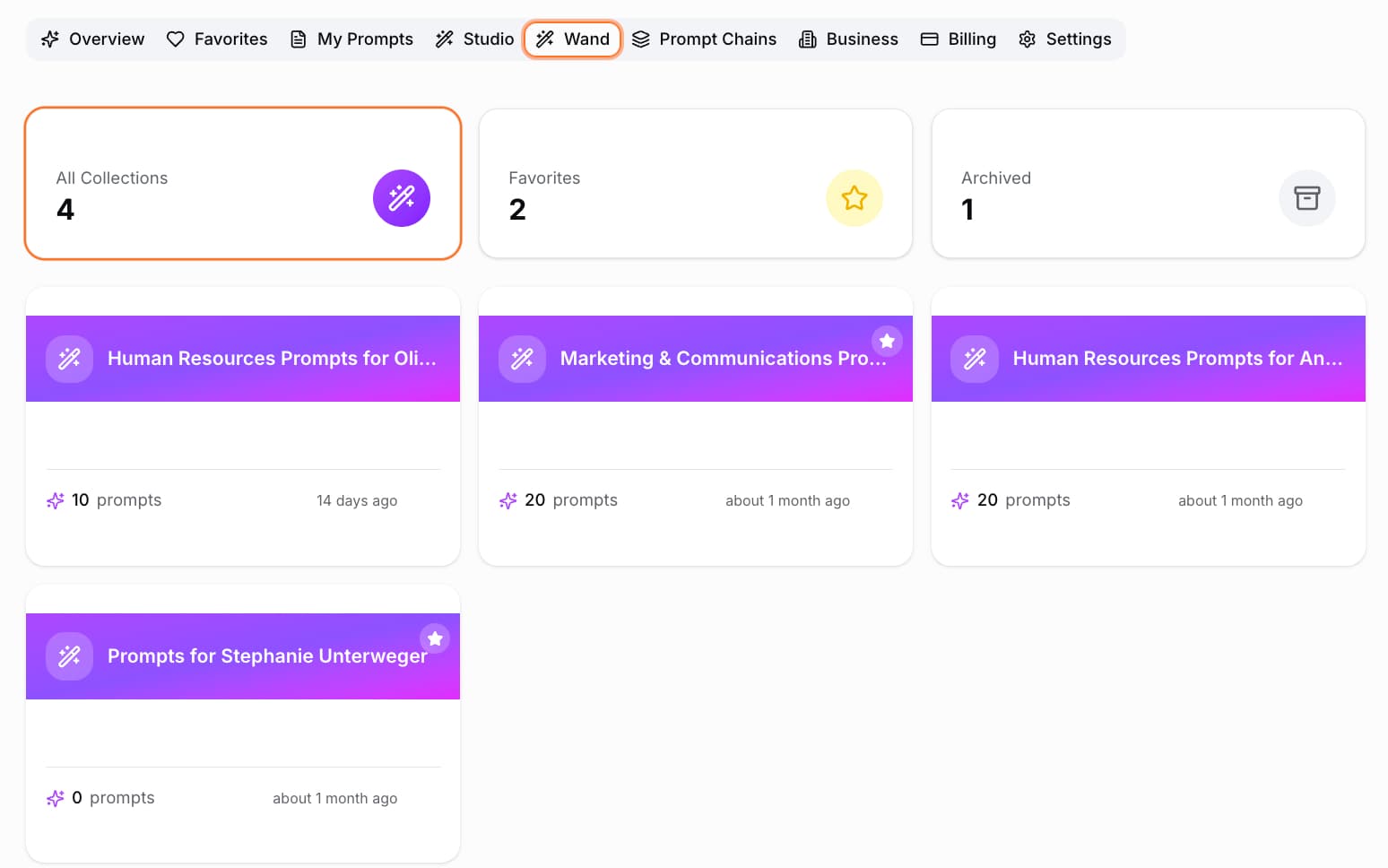Click wand icon on Marketing & Communications card

point(523,359)
